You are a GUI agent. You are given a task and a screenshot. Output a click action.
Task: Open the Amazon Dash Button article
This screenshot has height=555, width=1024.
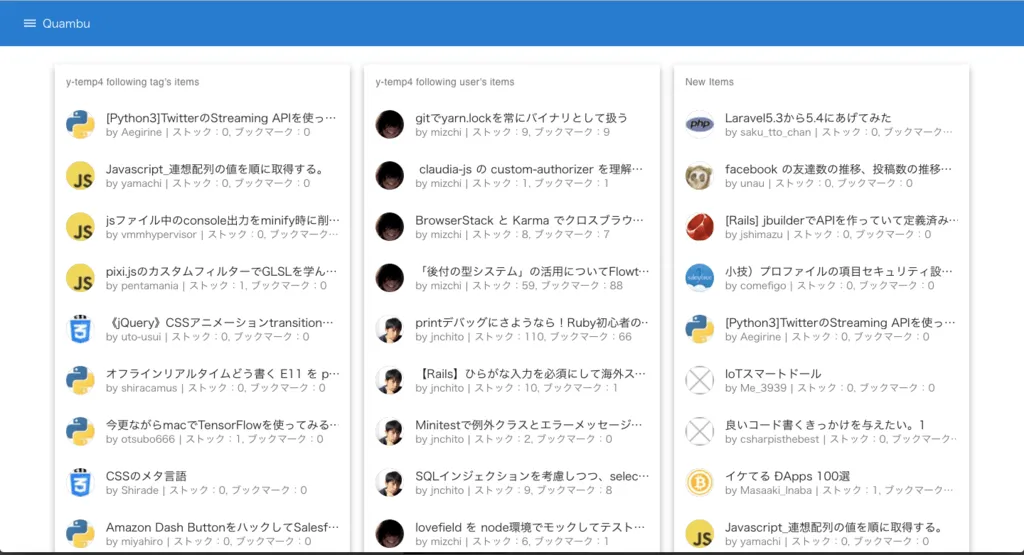coord(222,527)
